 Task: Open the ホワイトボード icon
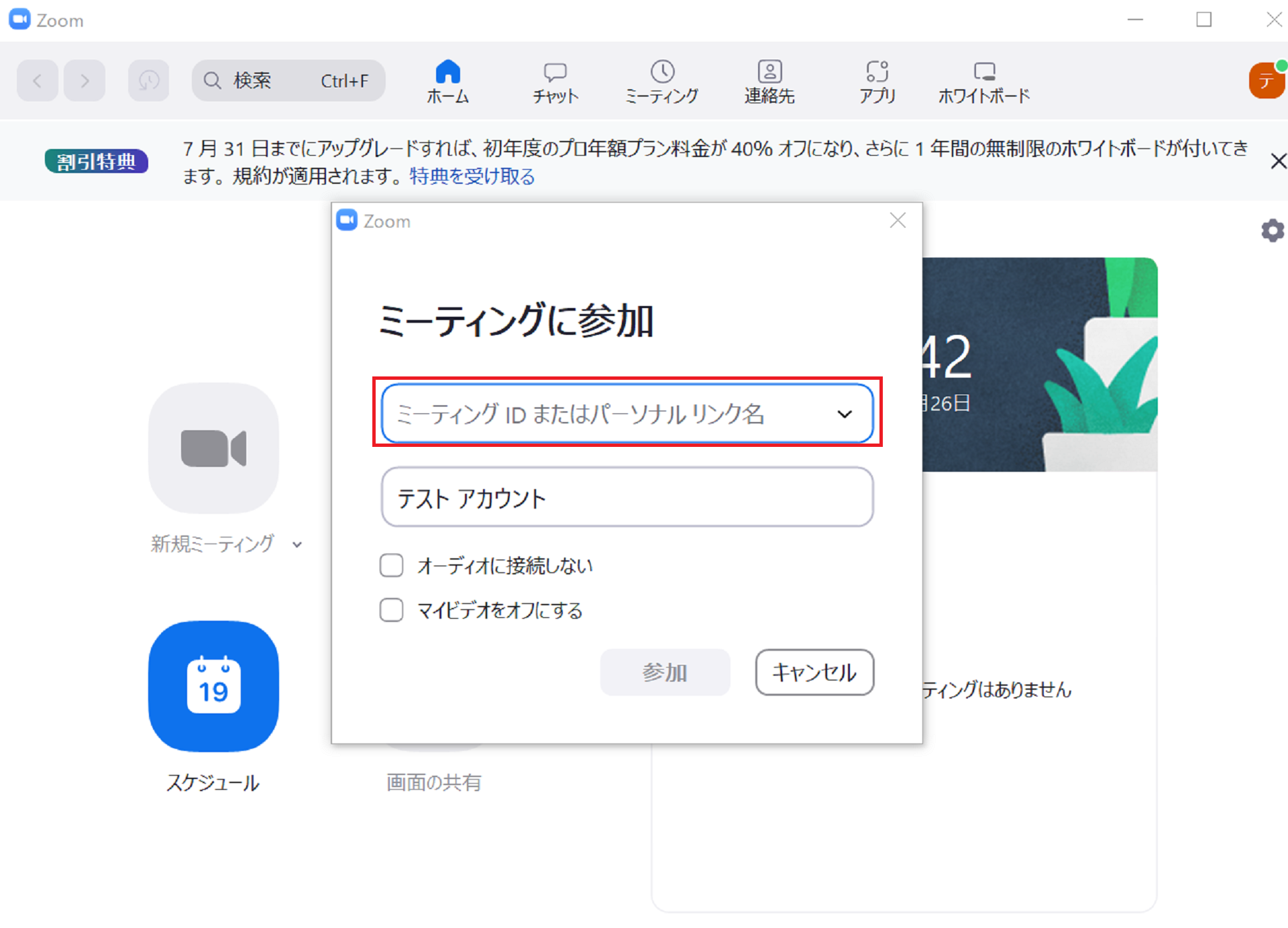coord(984,79)
